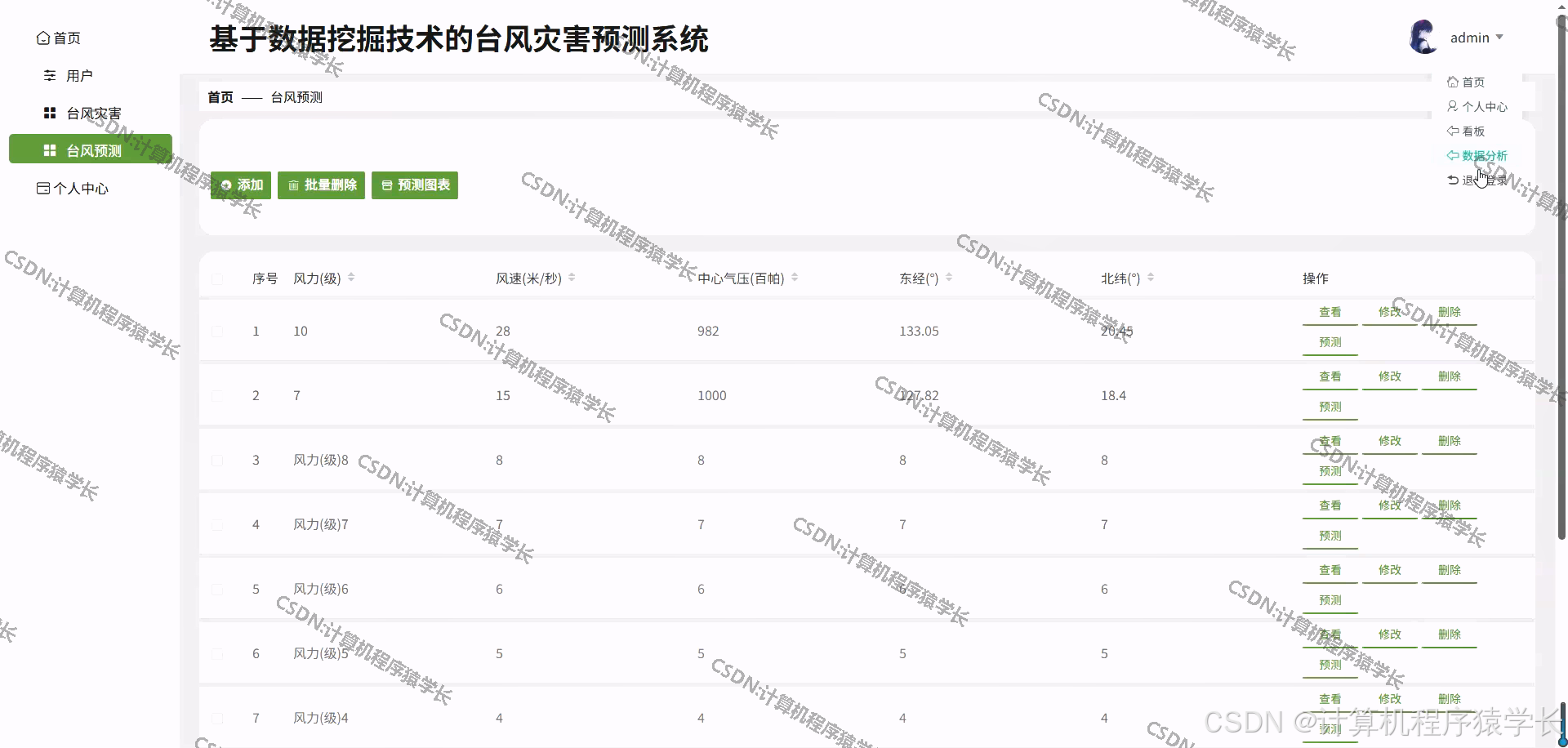Click the home icon beside 首页 in sidebar
The image size is (1568, 748).
[x=43, y=38]
